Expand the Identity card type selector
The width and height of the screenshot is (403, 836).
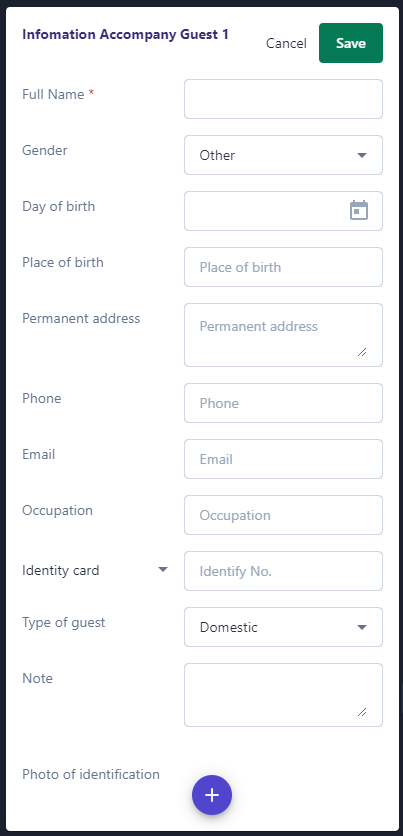tap(95, 570)
